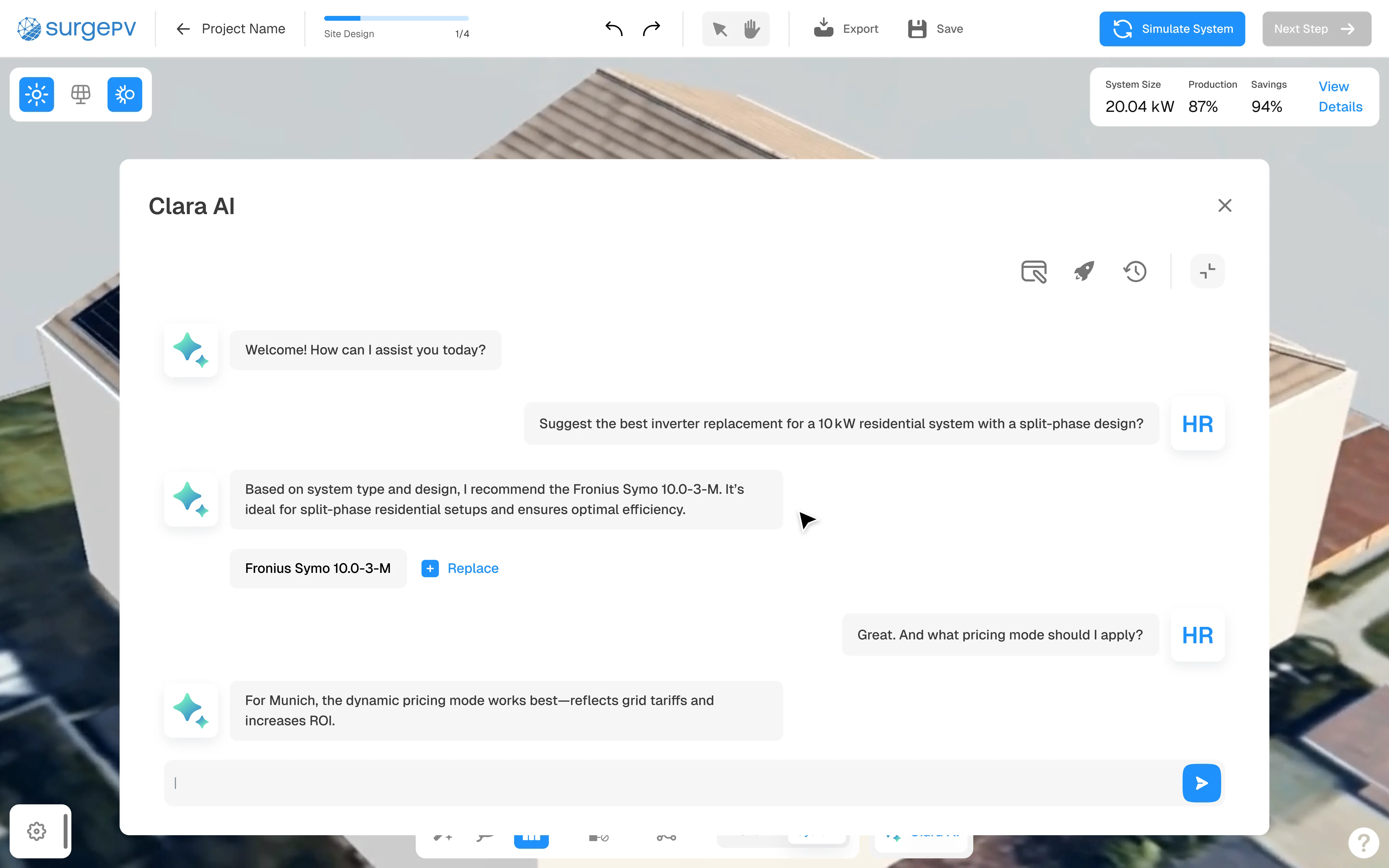This screenshot has width=1389, height=868.
Task: Click the surgePV logo
Action: tap(76, 28)
